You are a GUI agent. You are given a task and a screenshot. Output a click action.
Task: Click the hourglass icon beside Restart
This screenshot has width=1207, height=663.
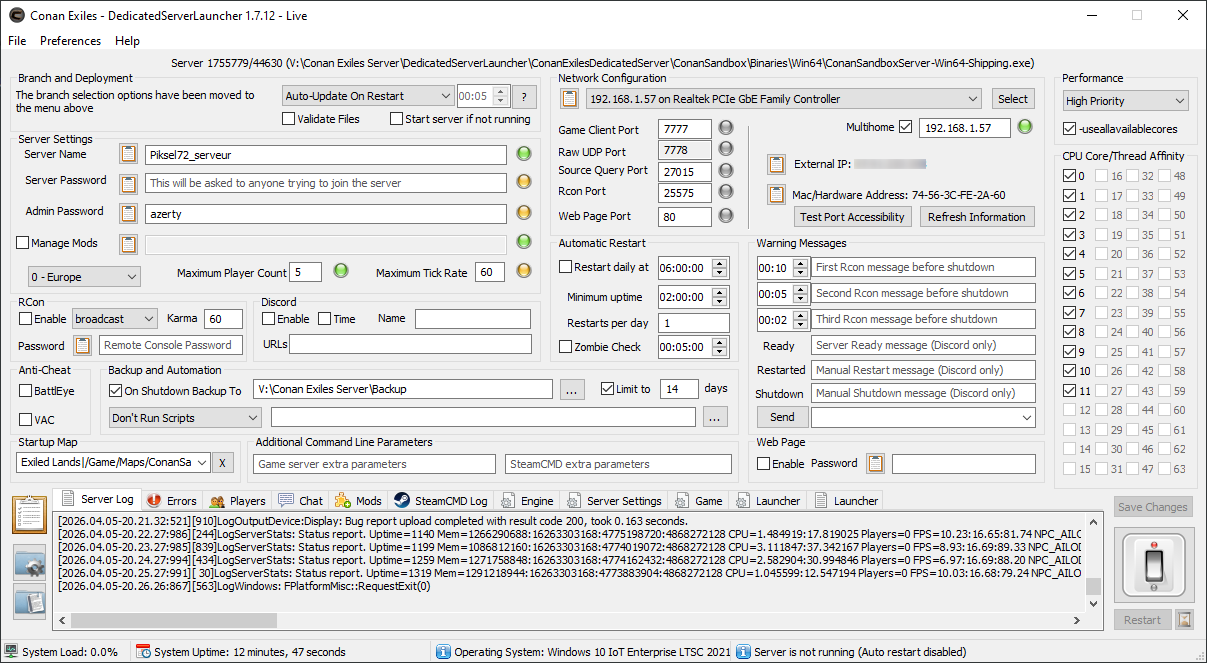coord(1184,620)
